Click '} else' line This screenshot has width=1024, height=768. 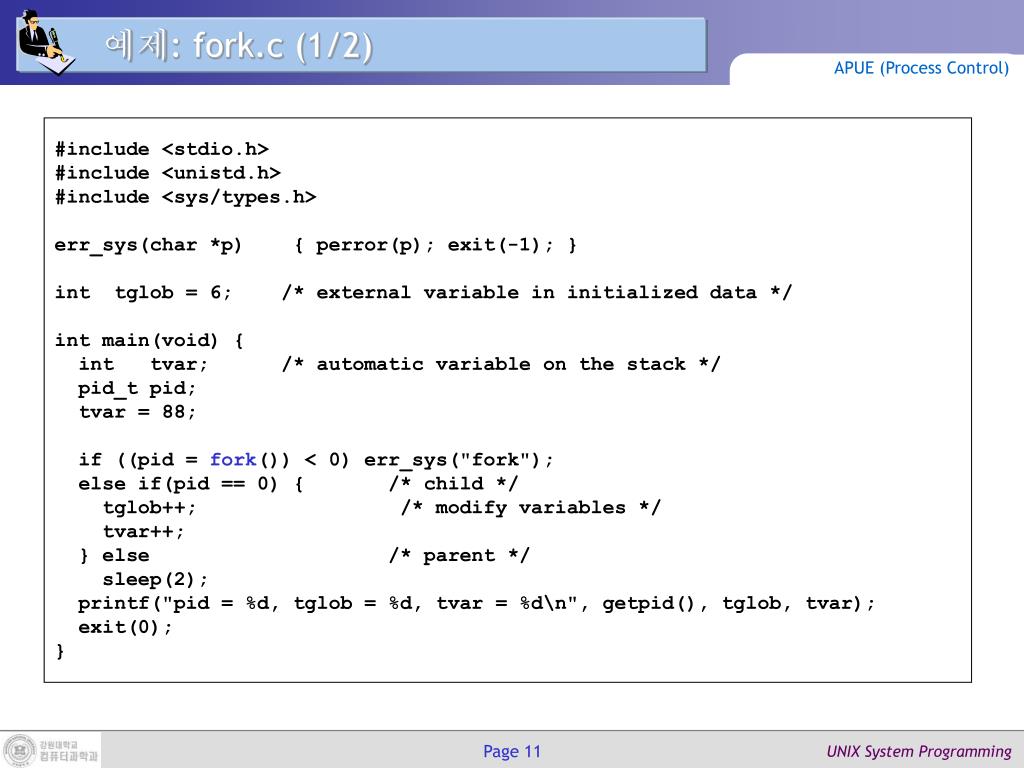point(114,556)
